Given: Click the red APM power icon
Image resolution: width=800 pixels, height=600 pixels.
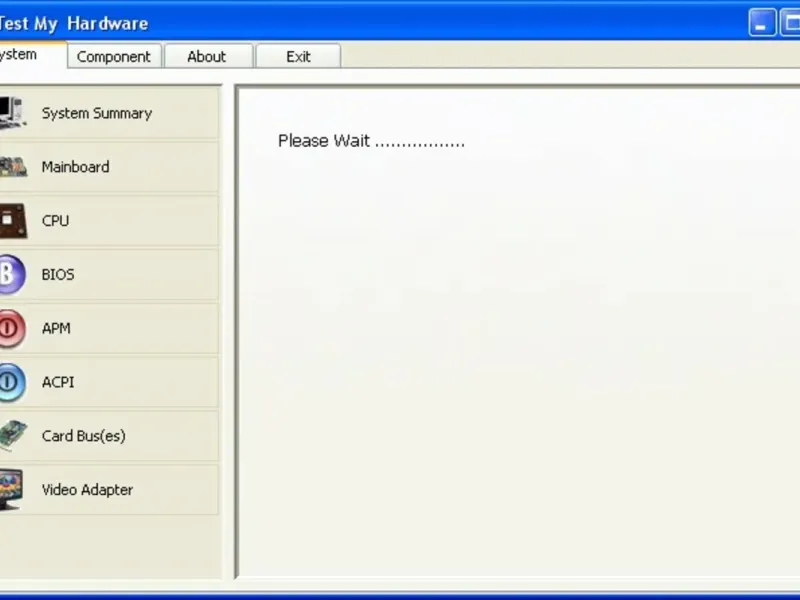Looking at the screenshot, I should pyautogui.click(x=12, y=329).
